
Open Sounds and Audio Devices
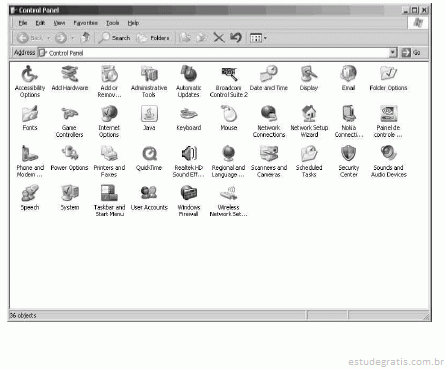[x=389, y=161]
